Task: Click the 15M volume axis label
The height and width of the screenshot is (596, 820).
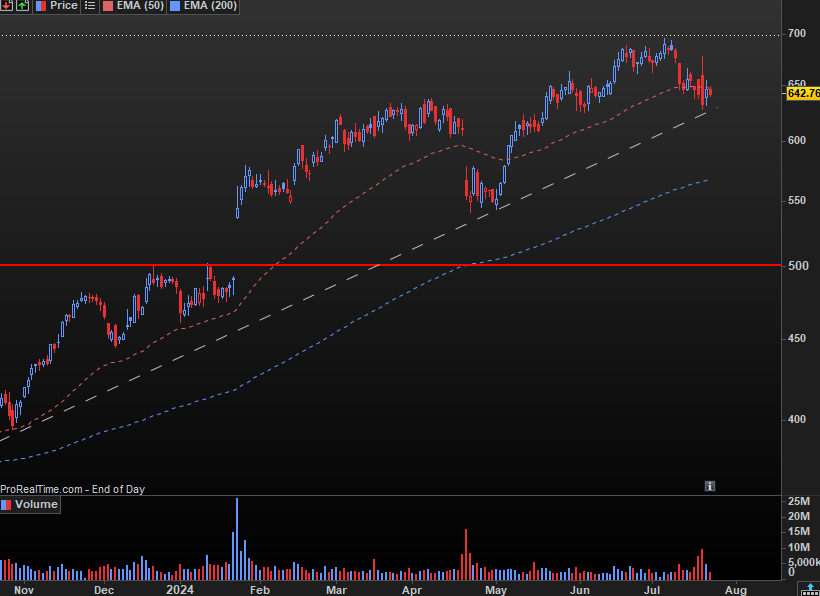Action: pyautogui.click(x=799, y=532)
